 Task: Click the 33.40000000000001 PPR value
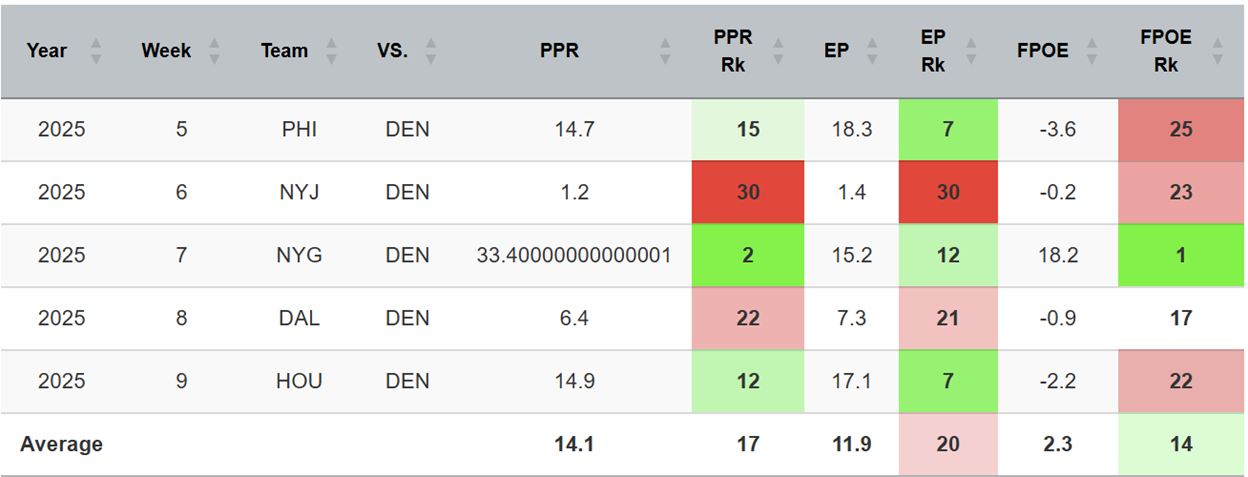[x=573, y=255]
